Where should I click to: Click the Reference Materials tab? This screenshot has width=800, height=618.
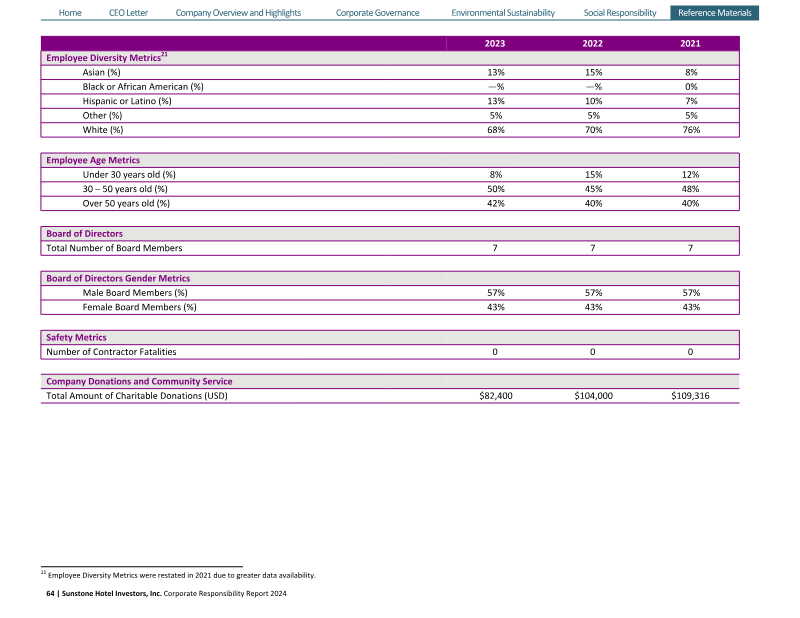click(714, 13)
